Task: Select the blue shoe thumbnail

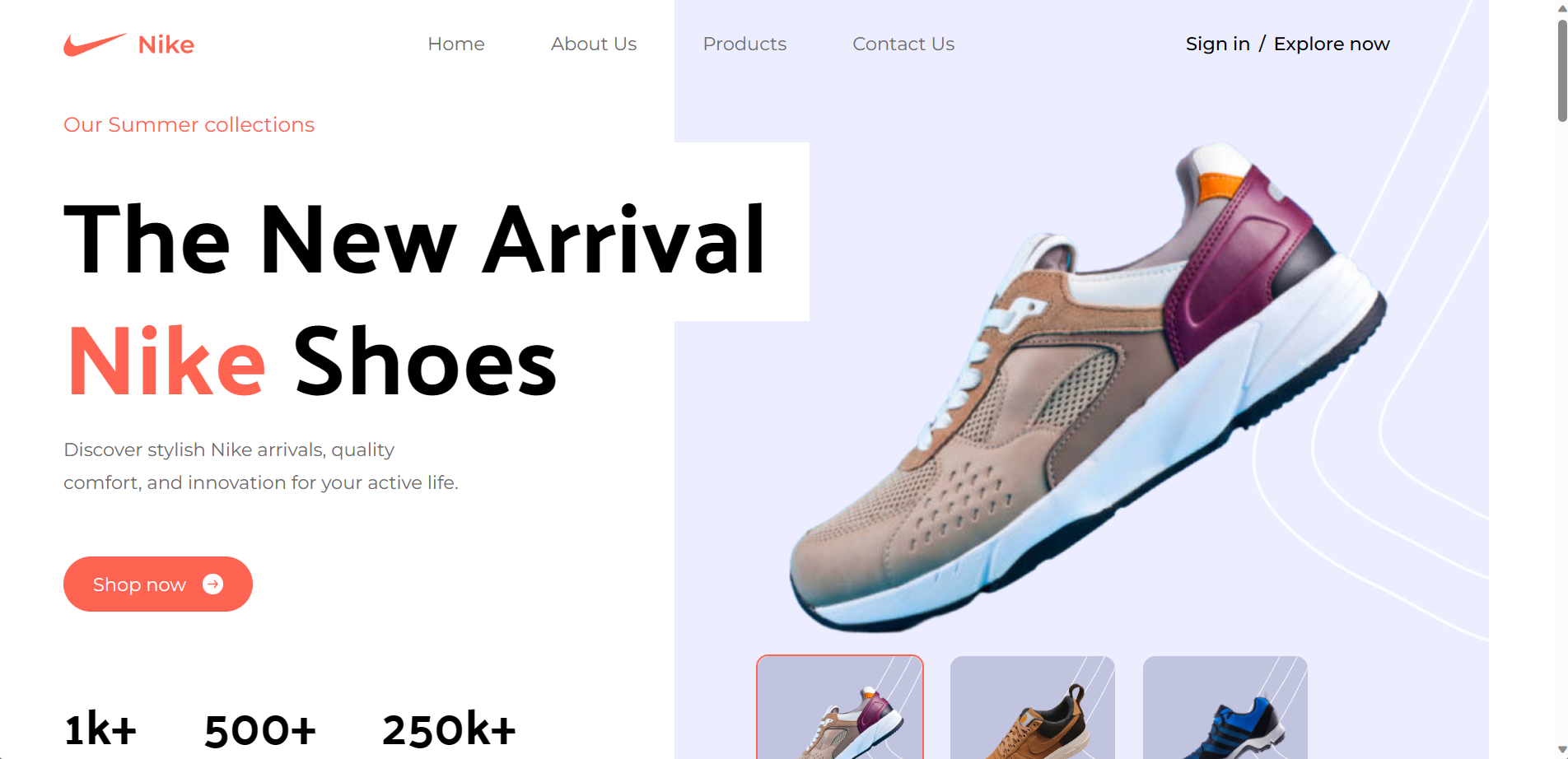Action: pos(1225,707)
